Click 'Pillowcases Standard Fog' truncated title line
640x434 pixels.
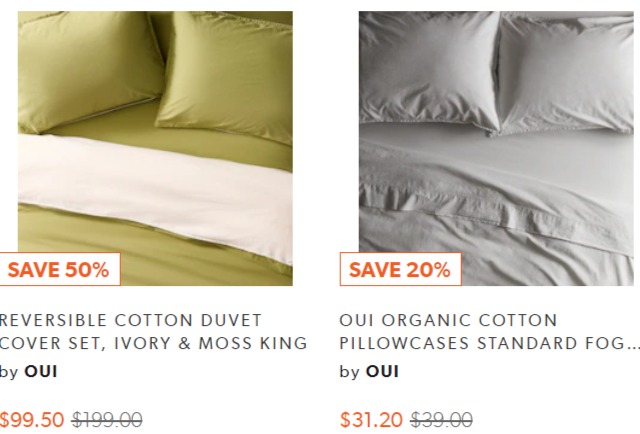coord(490,343)
